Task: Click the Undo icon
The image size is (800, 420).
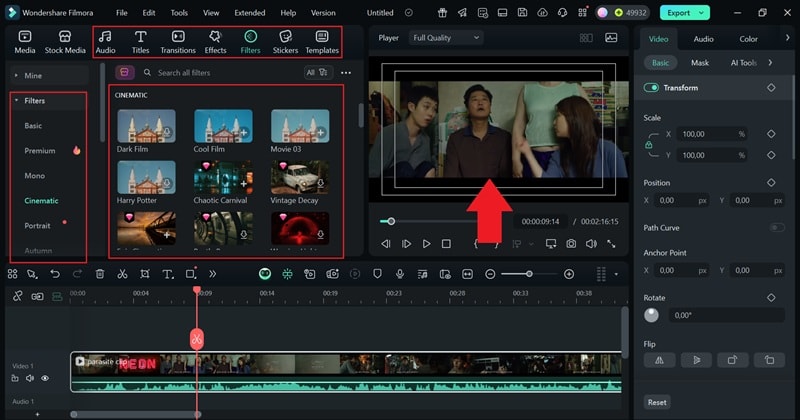Action: click(x=55, y=275)
